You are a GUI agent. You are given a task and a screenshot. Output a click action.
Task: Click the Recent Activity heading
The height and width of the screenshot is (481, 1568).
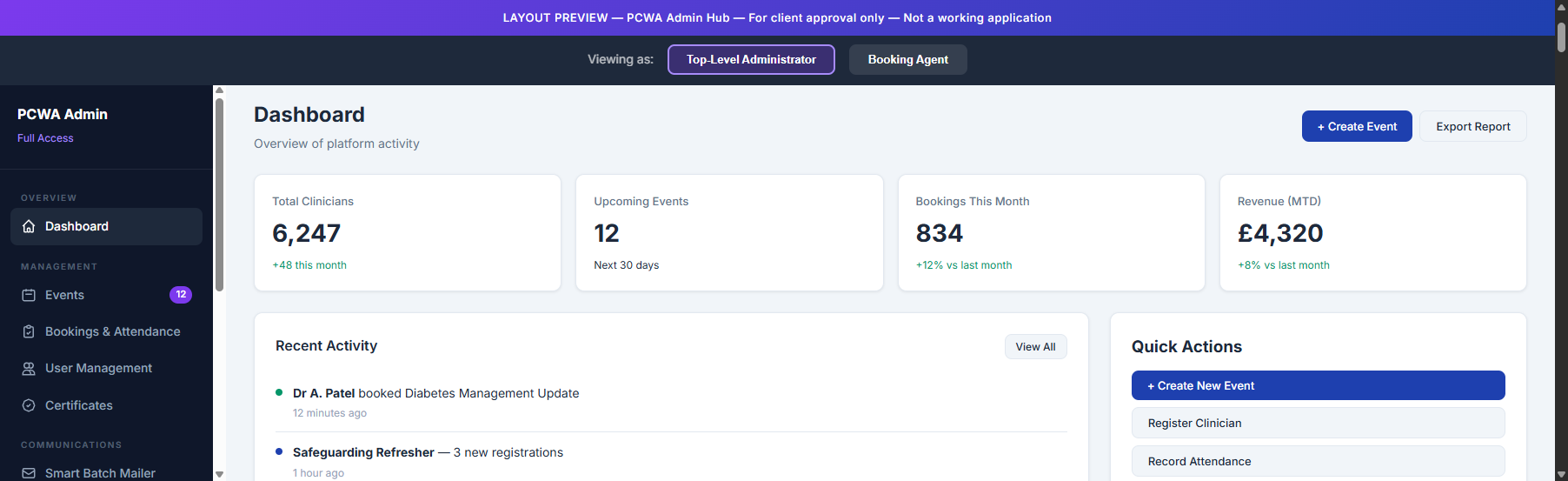click(x=326, y=345)
